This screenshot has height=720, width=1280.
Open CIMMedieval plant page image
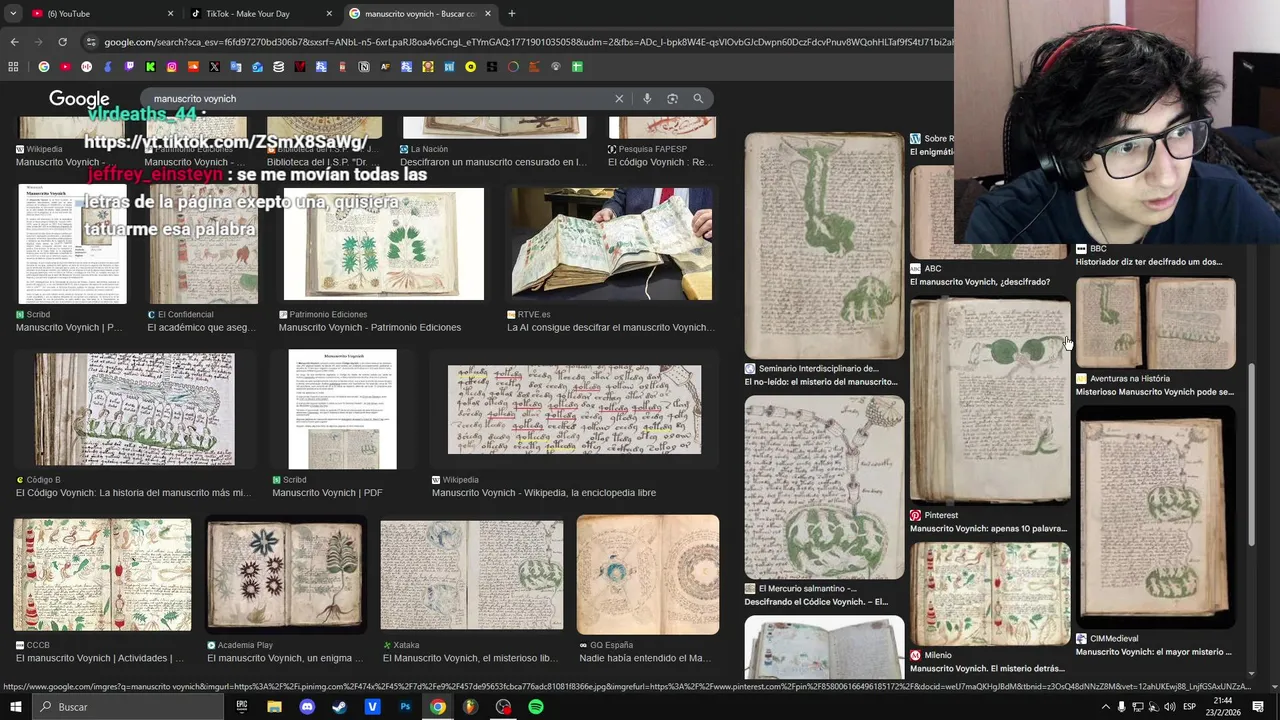[x=1155, y=518]
